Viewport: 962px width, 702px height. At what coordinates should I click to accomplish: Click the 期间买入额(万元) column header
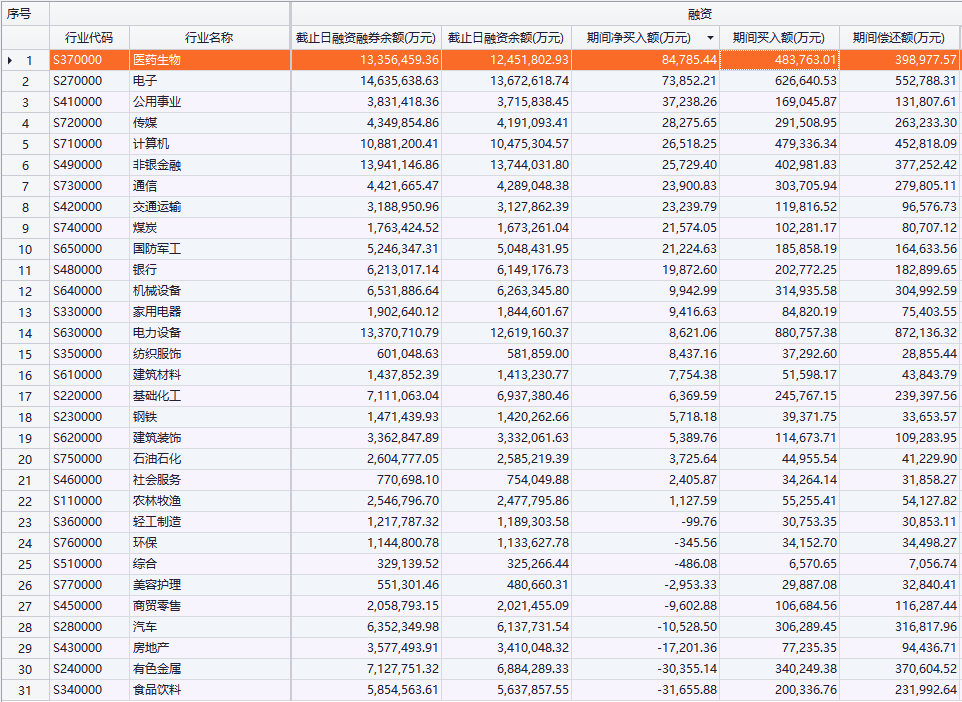[779, 38]
